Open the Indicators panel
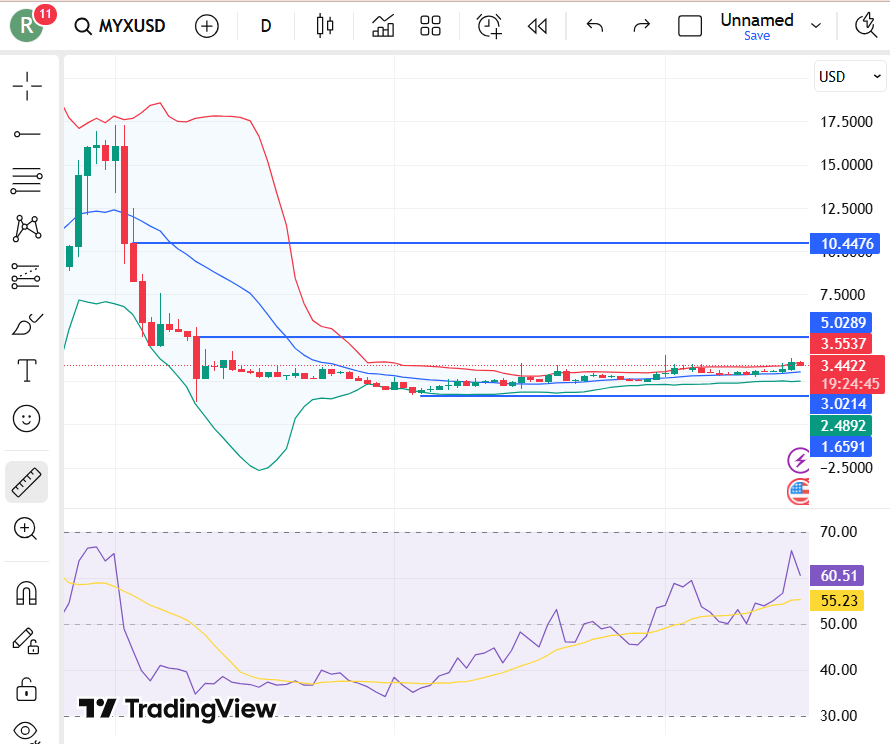 (383, 26)
